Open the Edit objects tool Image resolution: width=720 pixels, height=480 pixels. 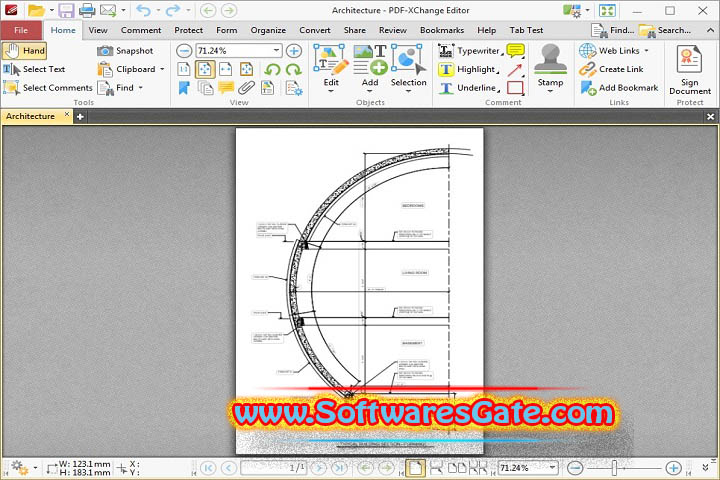[331, 68]
